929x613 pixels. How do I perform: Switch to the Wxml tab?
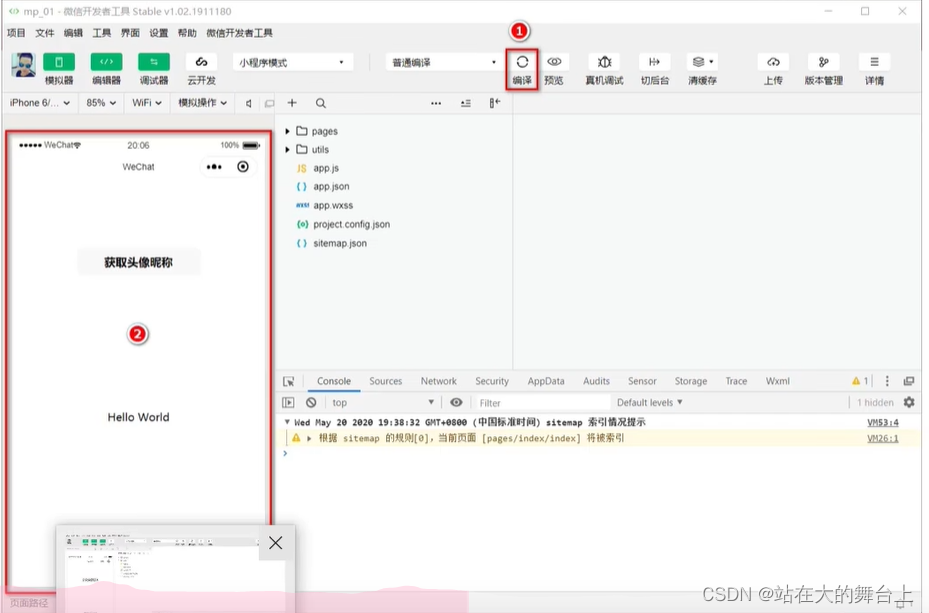[x=777, y=381]
